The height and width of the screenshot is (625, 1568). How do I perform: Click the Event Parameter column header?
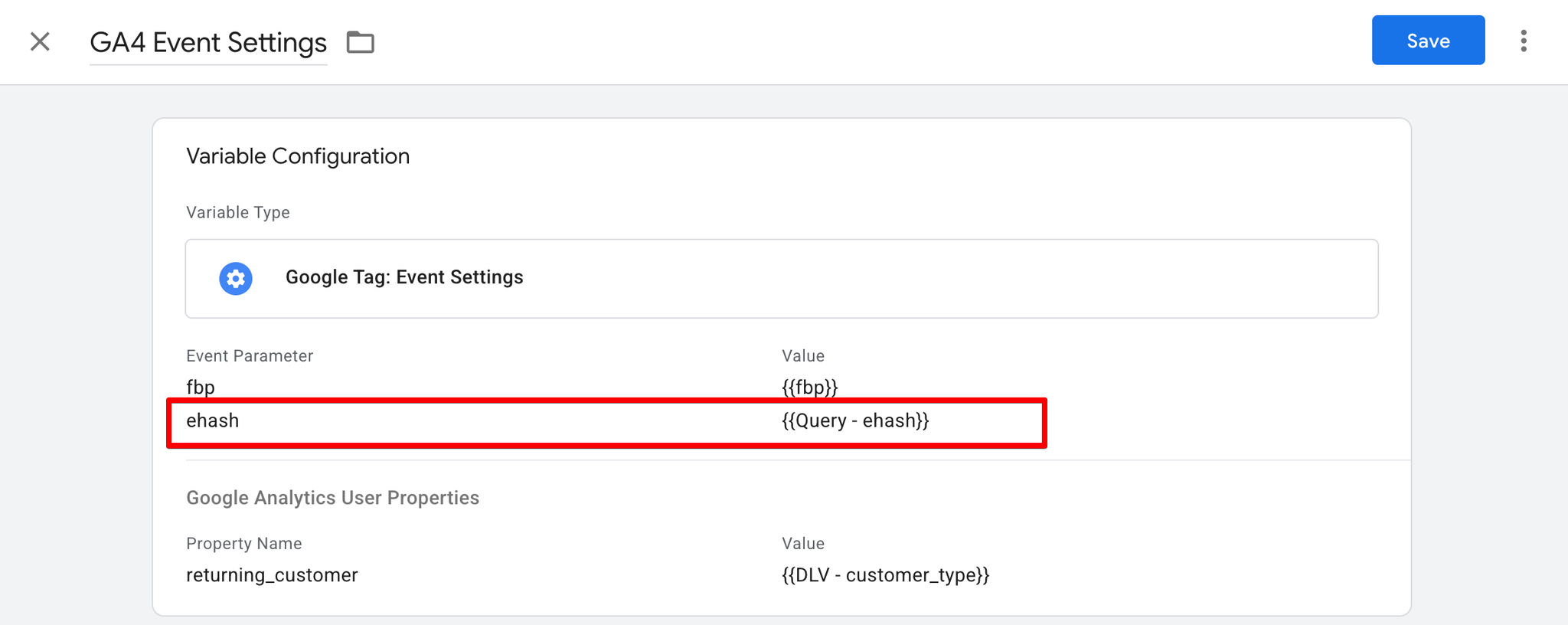click(250, 356)
